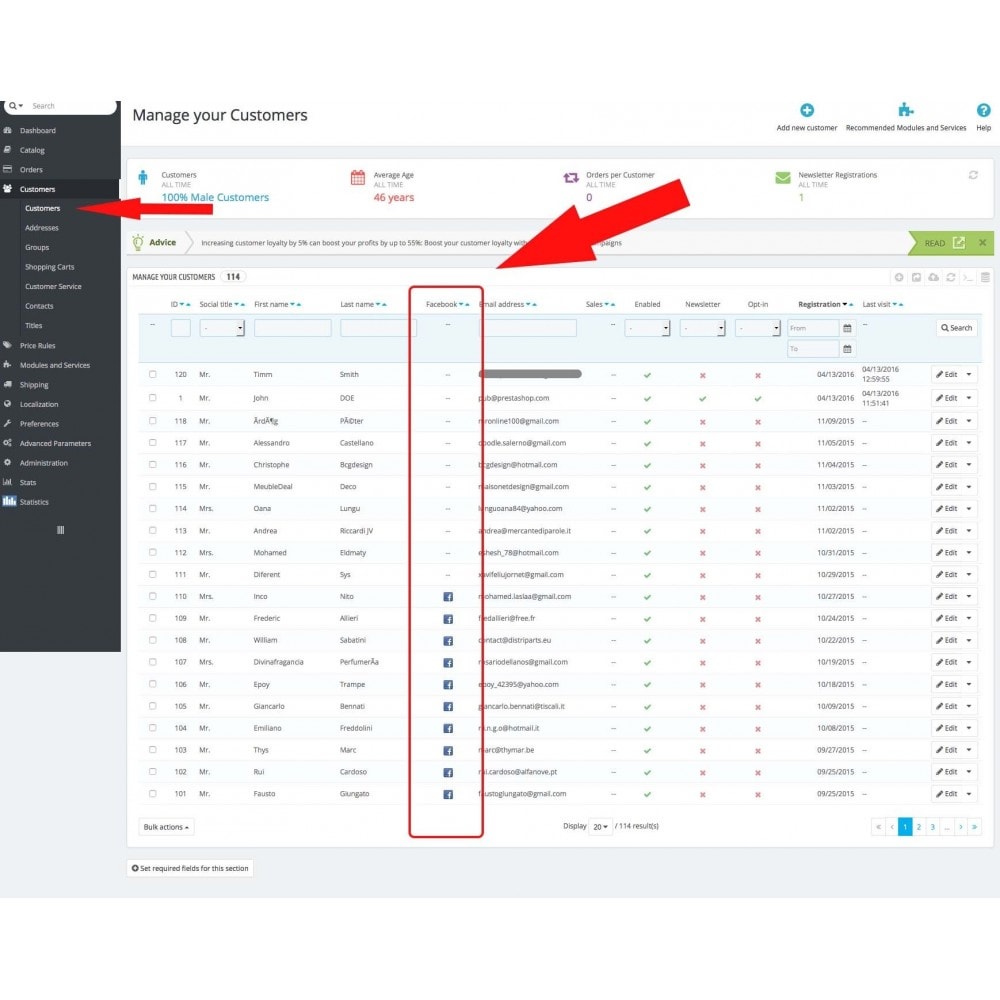This screenshot has width=1000, height=1000.
Task: Click the Facebook icon in the Fausto Giungato row
Action: coord(448,795)
